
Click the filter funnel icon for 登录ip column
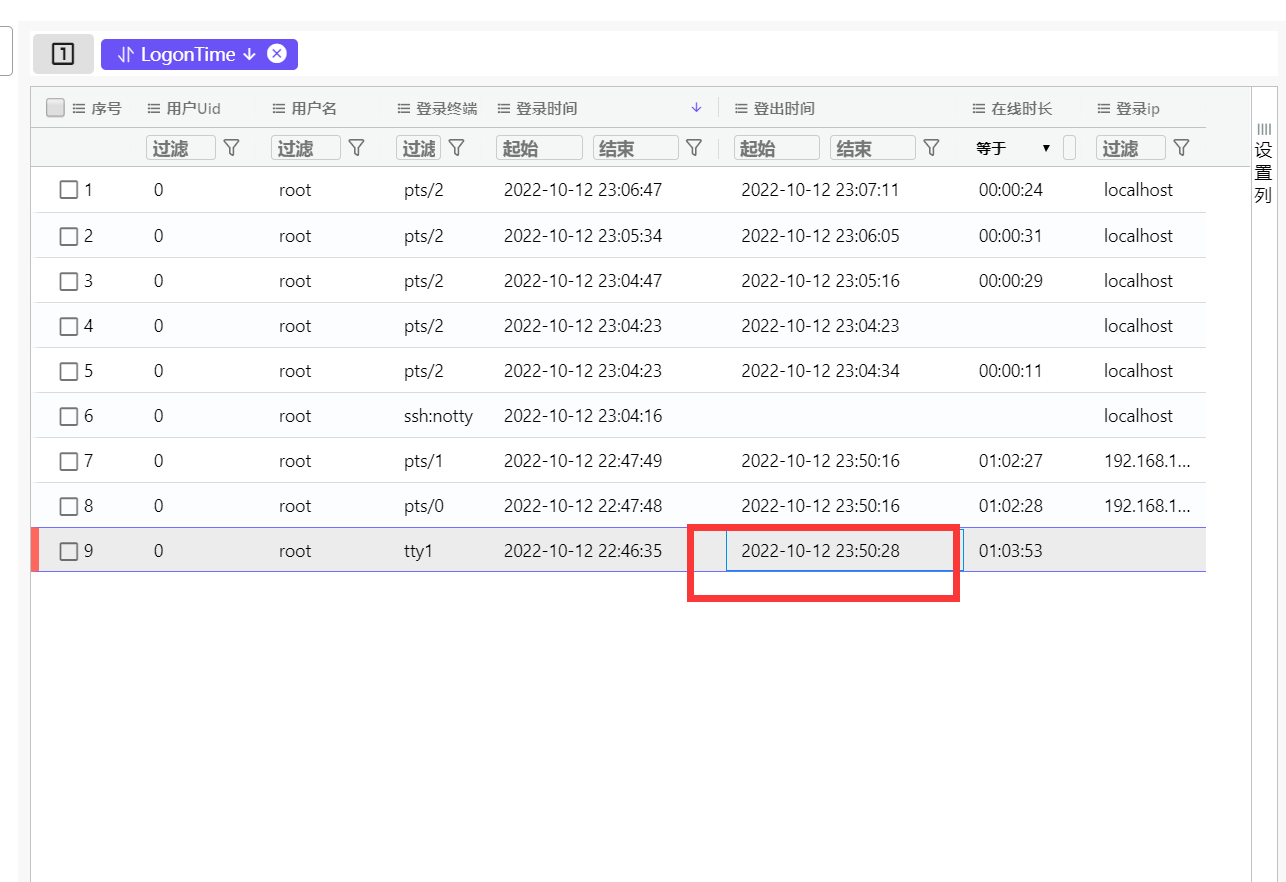(1181, 148)
